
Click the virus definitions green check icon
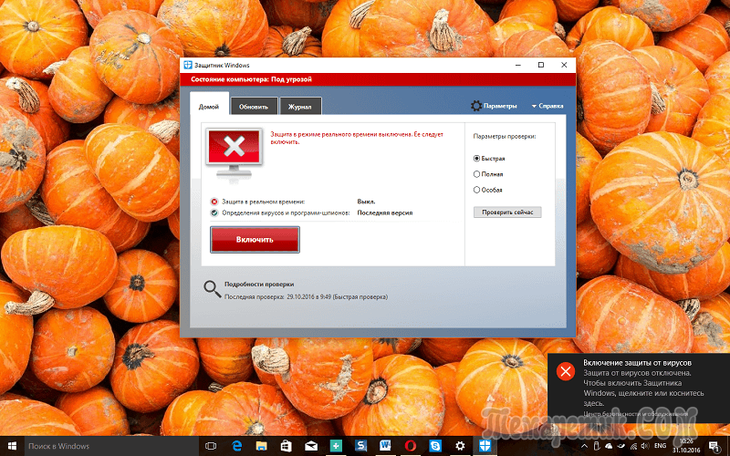coord(214,213)
